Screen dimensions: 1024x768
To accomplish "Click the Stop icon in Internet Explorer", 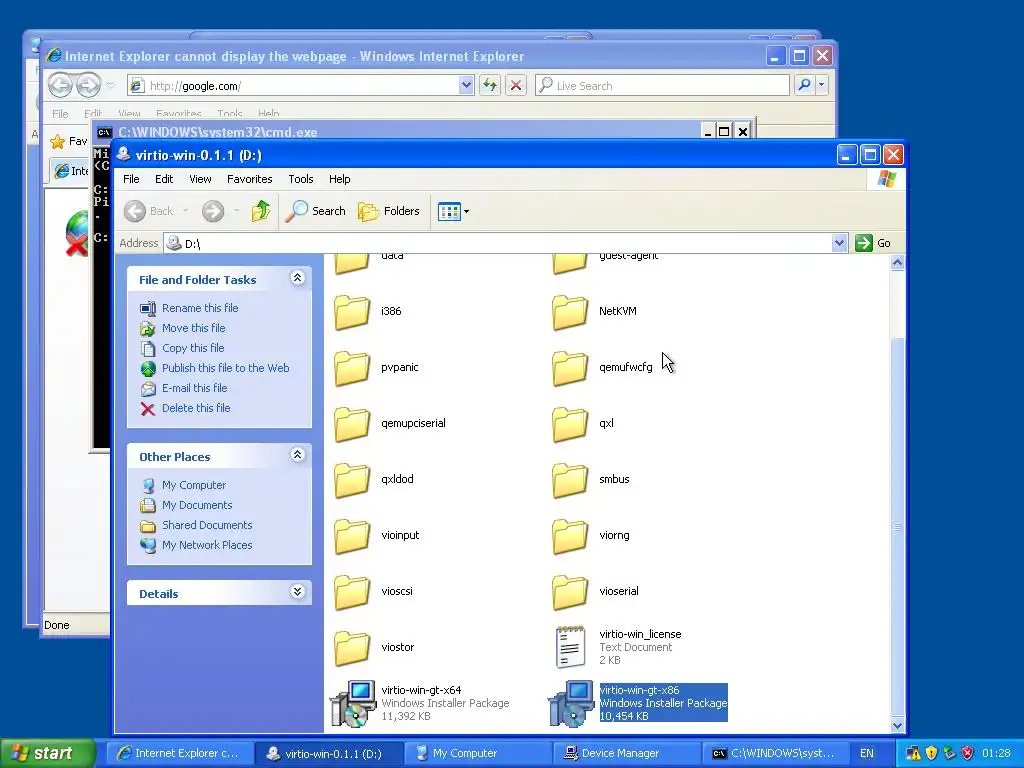I will 516,85.
